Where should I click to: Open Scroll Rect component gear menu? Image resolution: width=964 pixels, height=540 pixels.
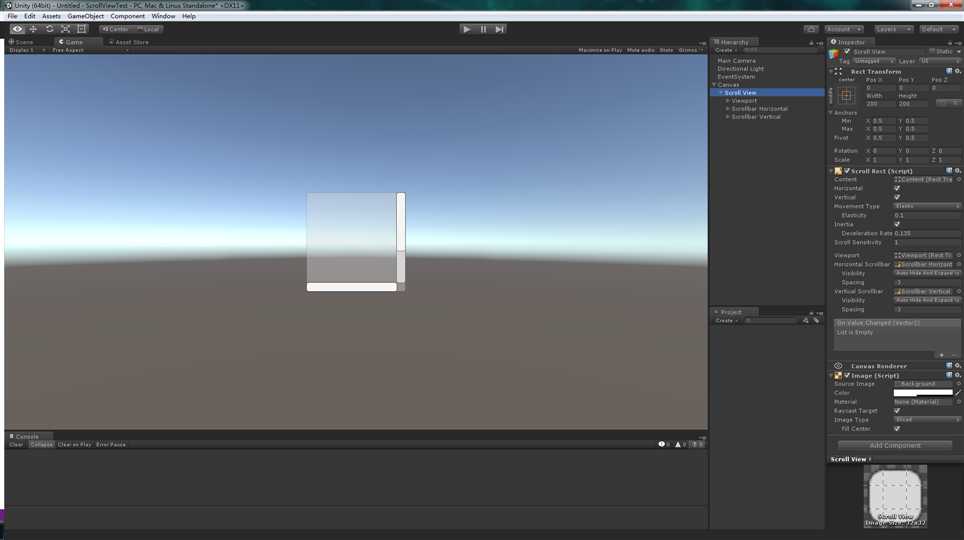(x=957, y=171)
